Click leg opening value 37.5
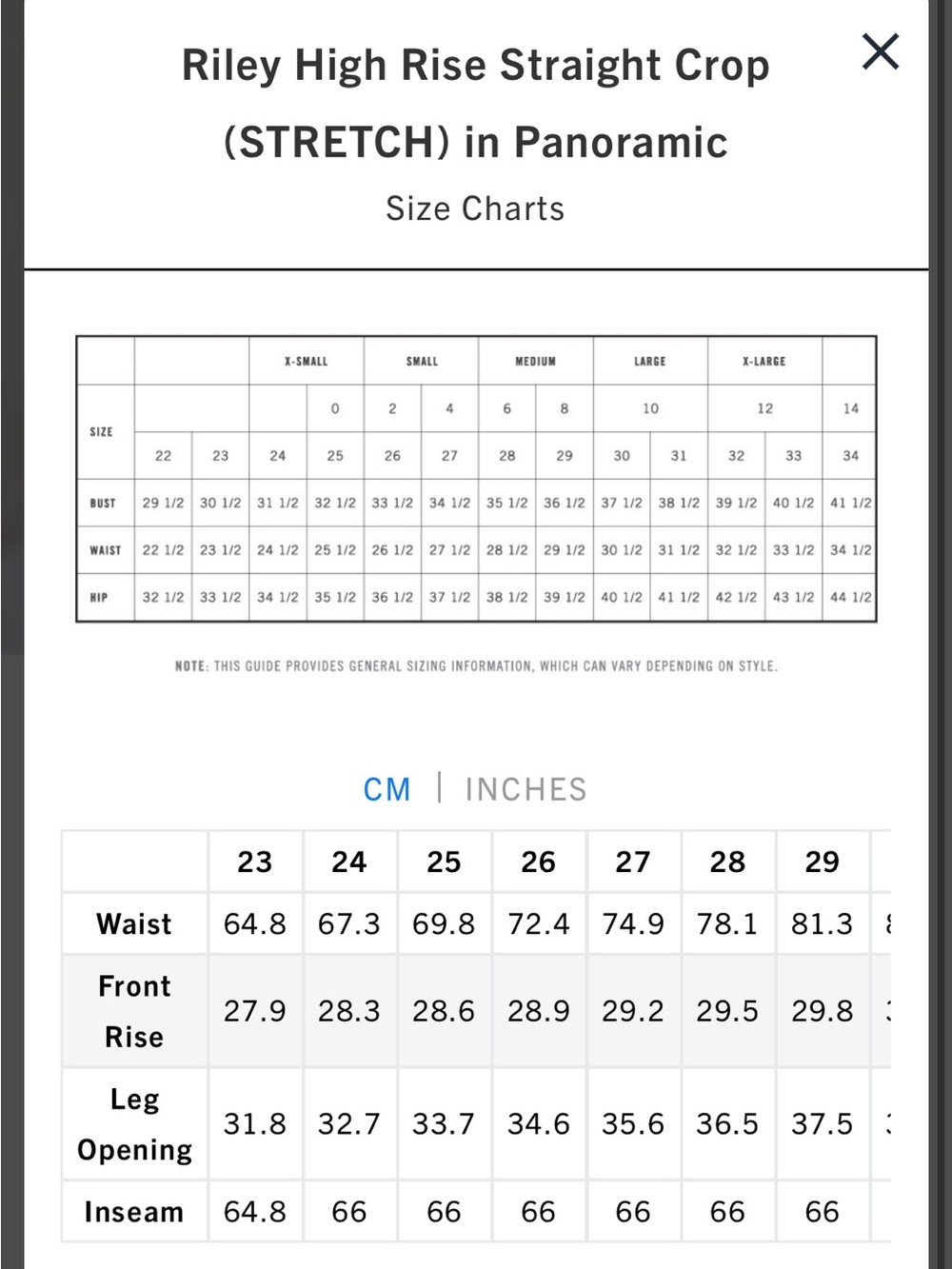 point(823,1124)
